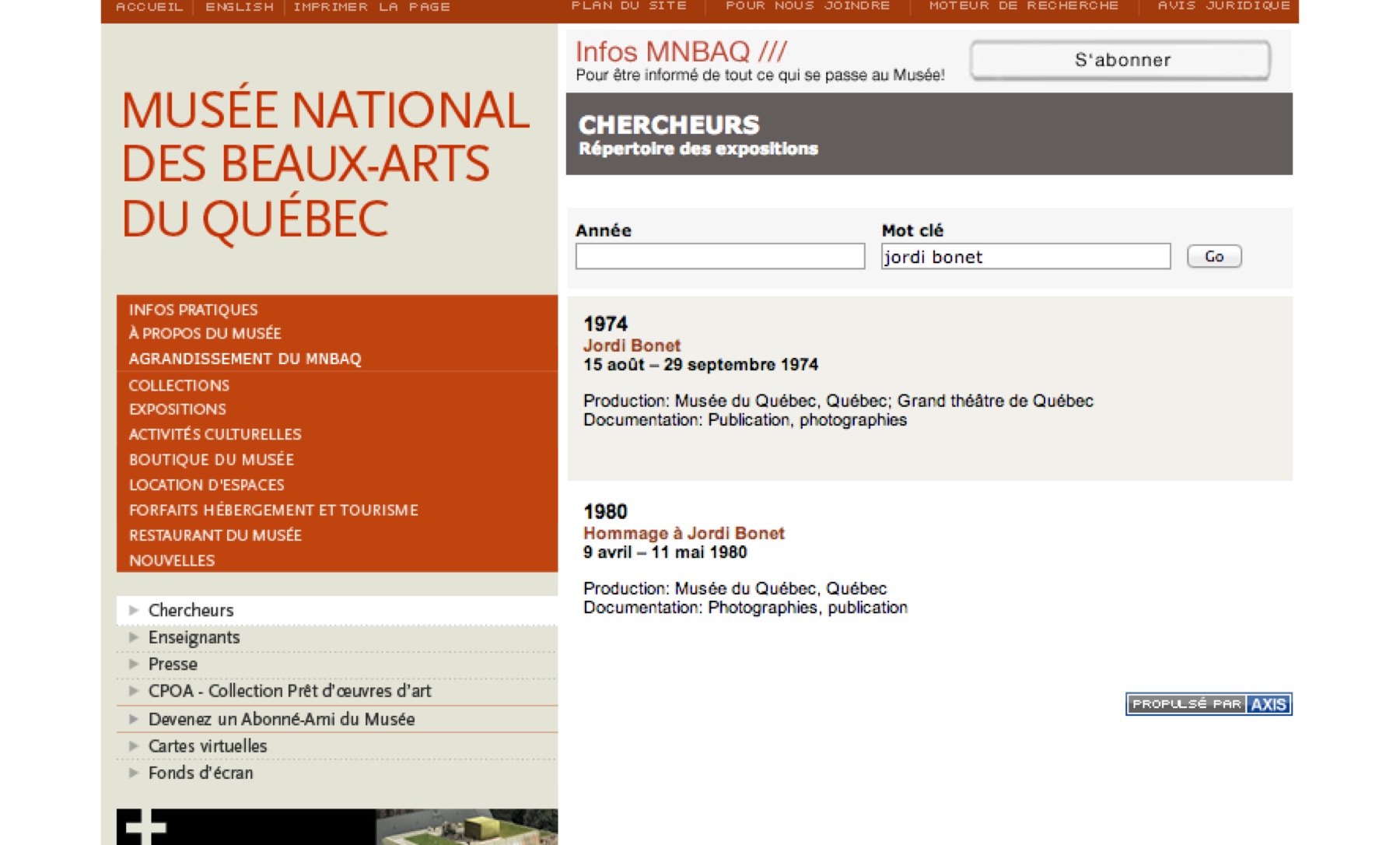Viewport: 1400px width, 845px height.
Task: Click the Go search button
Action: 1214,256
